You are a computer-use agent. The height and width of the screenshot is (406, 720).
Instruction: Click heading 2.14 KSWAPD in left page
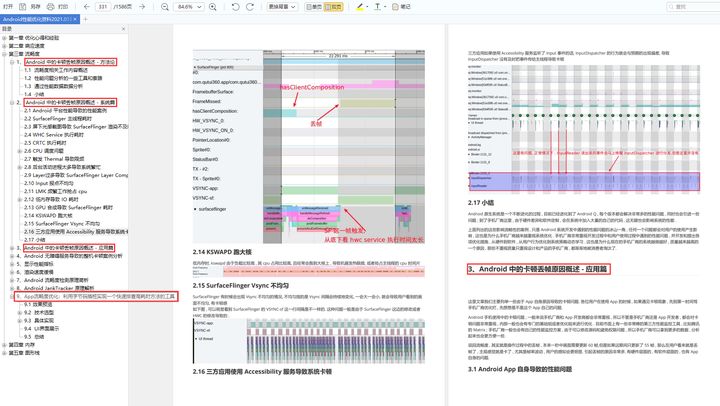[x=222, y=252]
